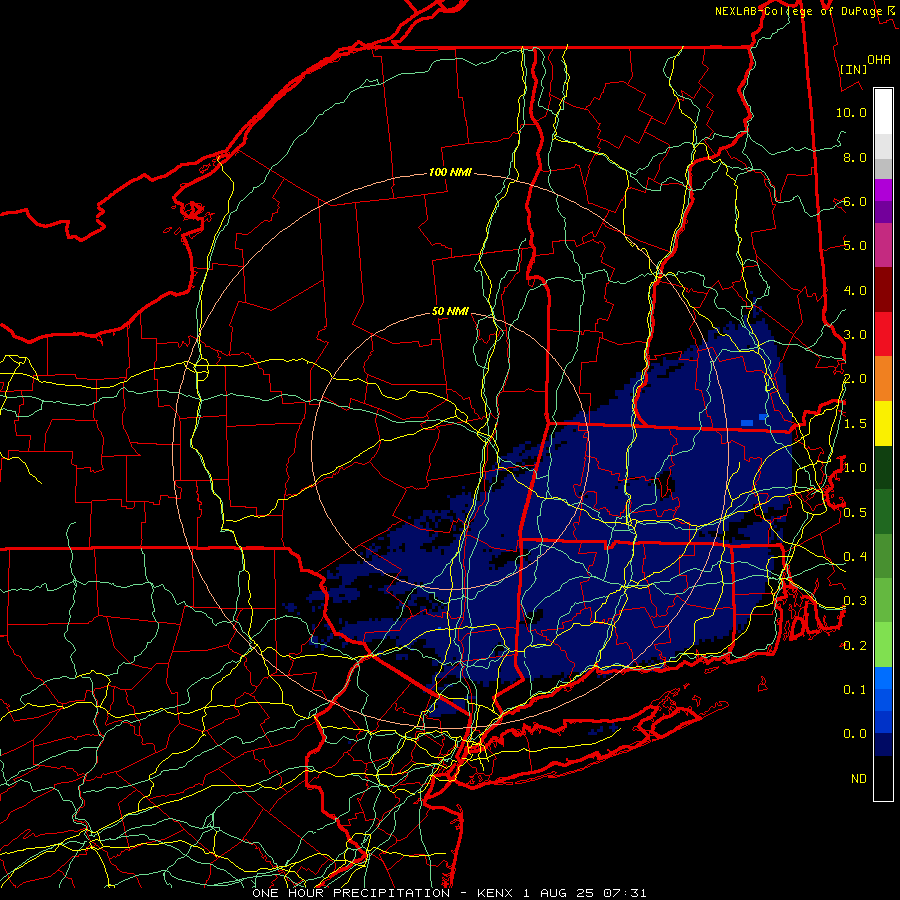
Task: Pick the dark green swatch beside 1.0
Action: [883, 467]
